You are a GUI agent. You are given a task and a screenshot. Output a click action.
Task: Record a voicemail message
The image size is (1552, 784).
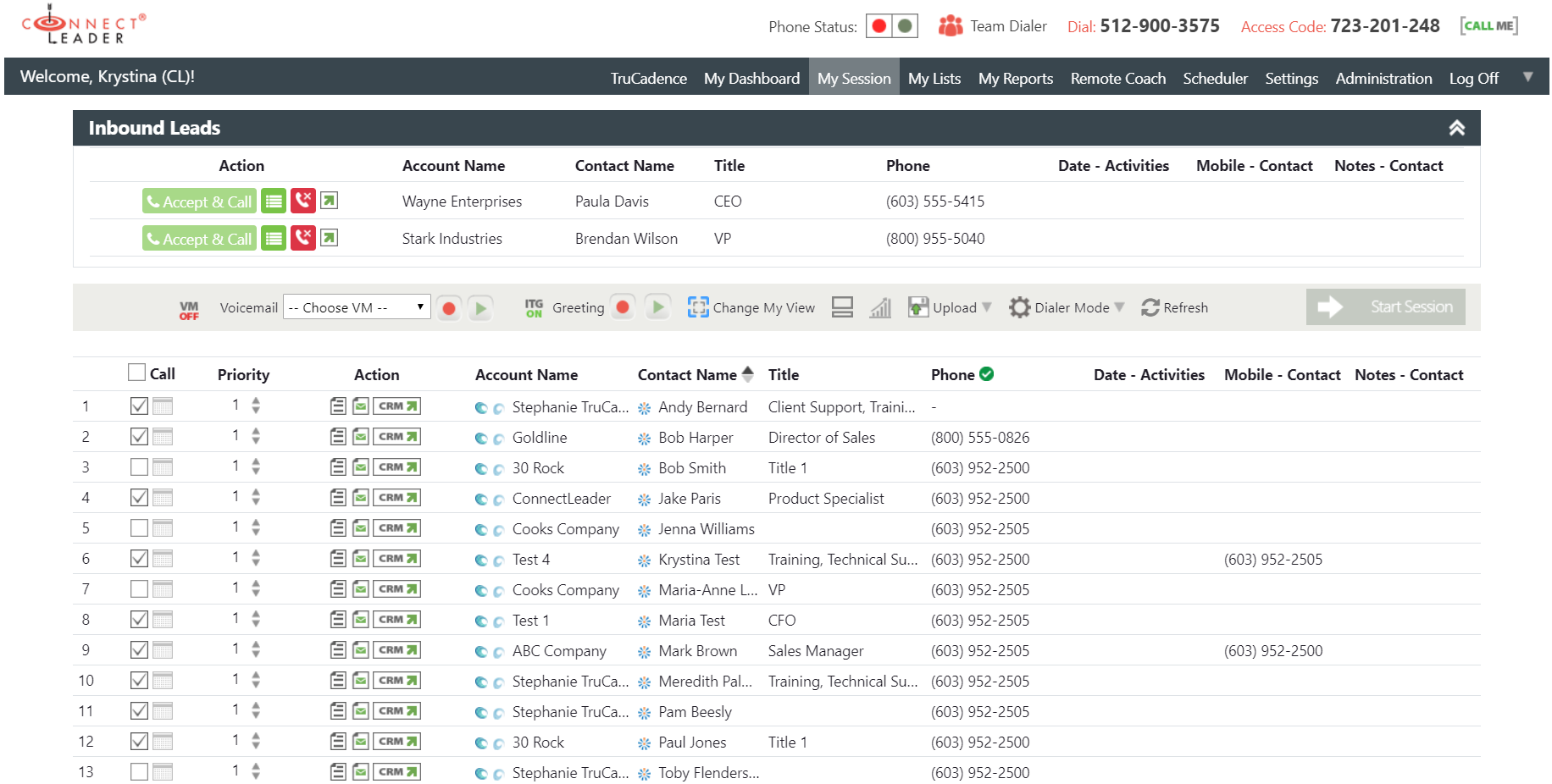(x=449, y=308)
